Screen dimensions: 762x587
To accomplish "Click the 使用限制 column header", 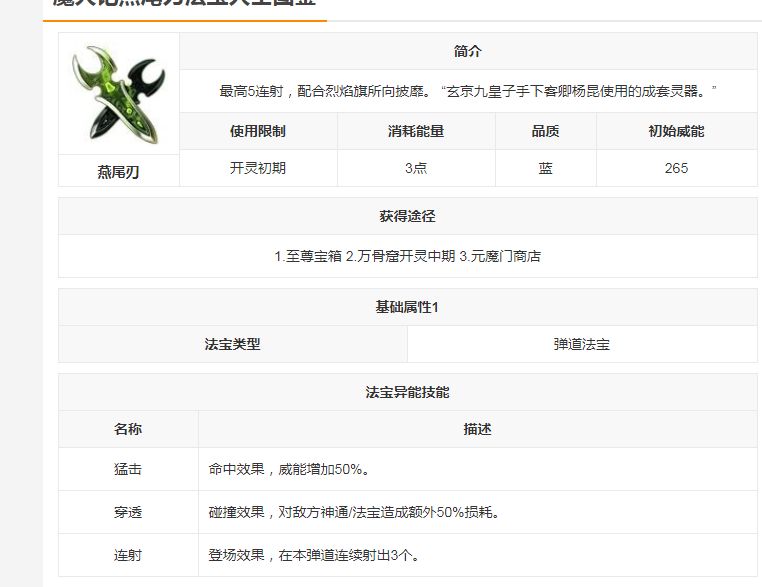I will [x=258, y=131].
